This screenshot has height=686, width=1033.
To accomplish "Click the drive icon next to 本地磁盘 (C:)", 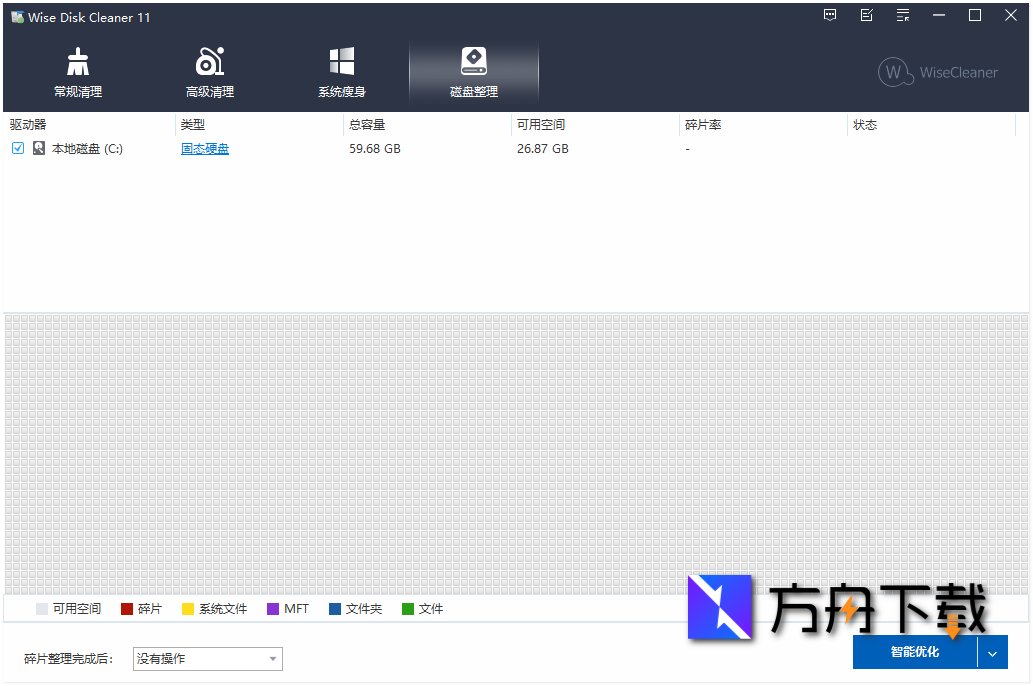I will (x=39, y=147).
